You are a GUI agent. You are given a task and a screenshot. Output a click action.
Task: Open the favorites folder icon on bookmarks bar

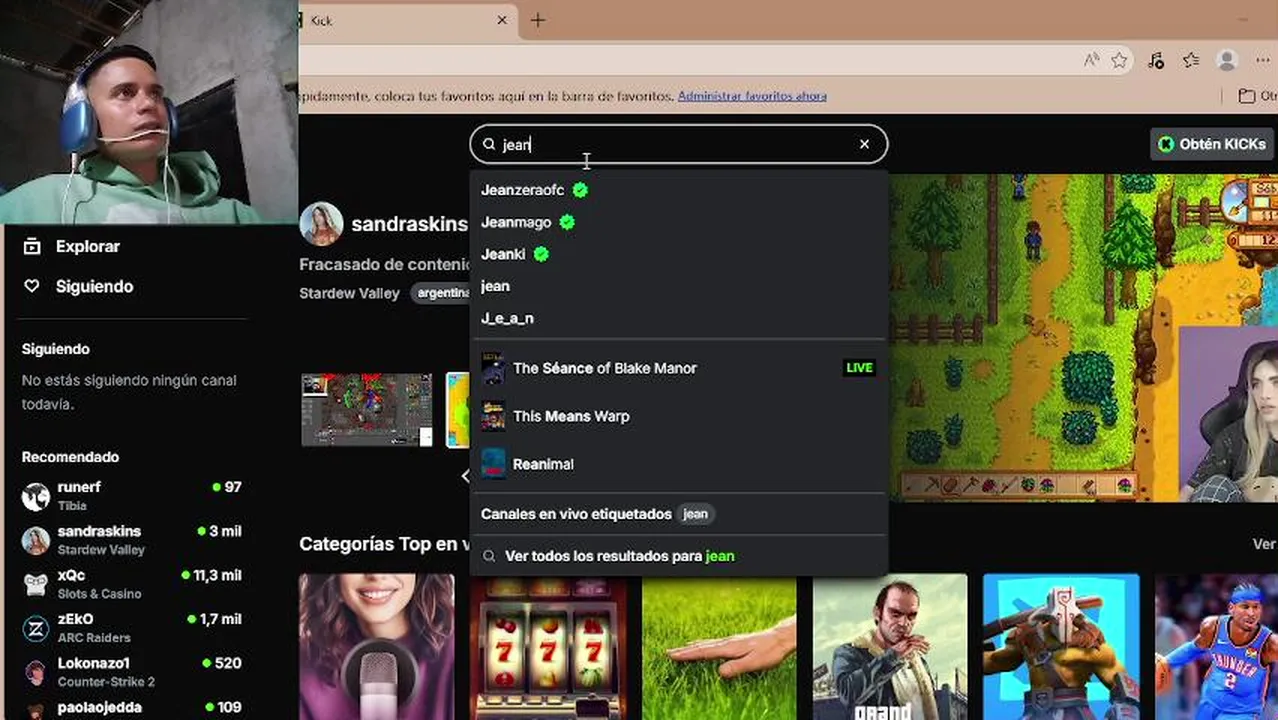click(1247, 96)
